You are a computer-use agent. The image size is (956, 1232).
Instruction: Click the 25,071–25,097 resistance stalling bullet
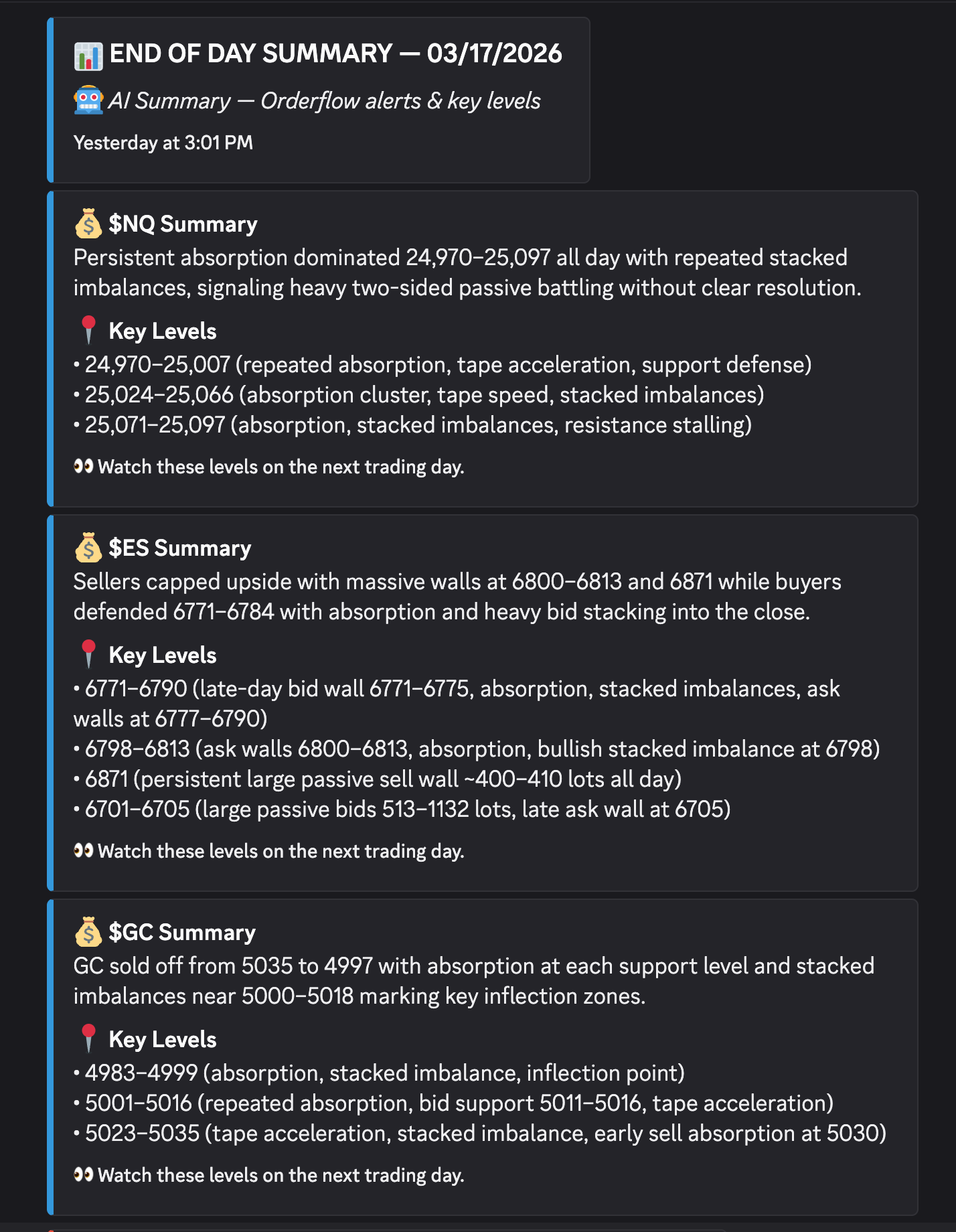(412, 425)
